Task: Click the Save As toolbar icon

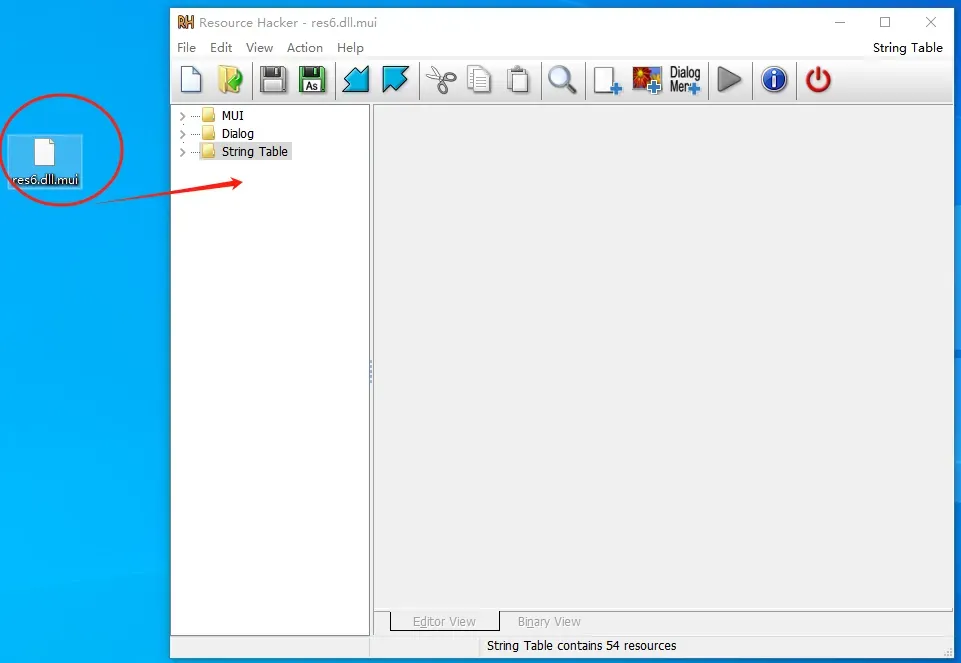Action: pos(312,80)
